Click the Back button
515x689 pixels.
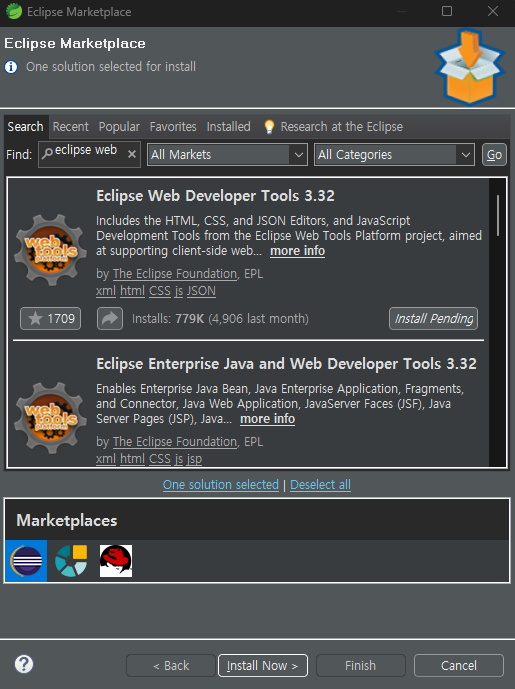click(x=171, y=665)
